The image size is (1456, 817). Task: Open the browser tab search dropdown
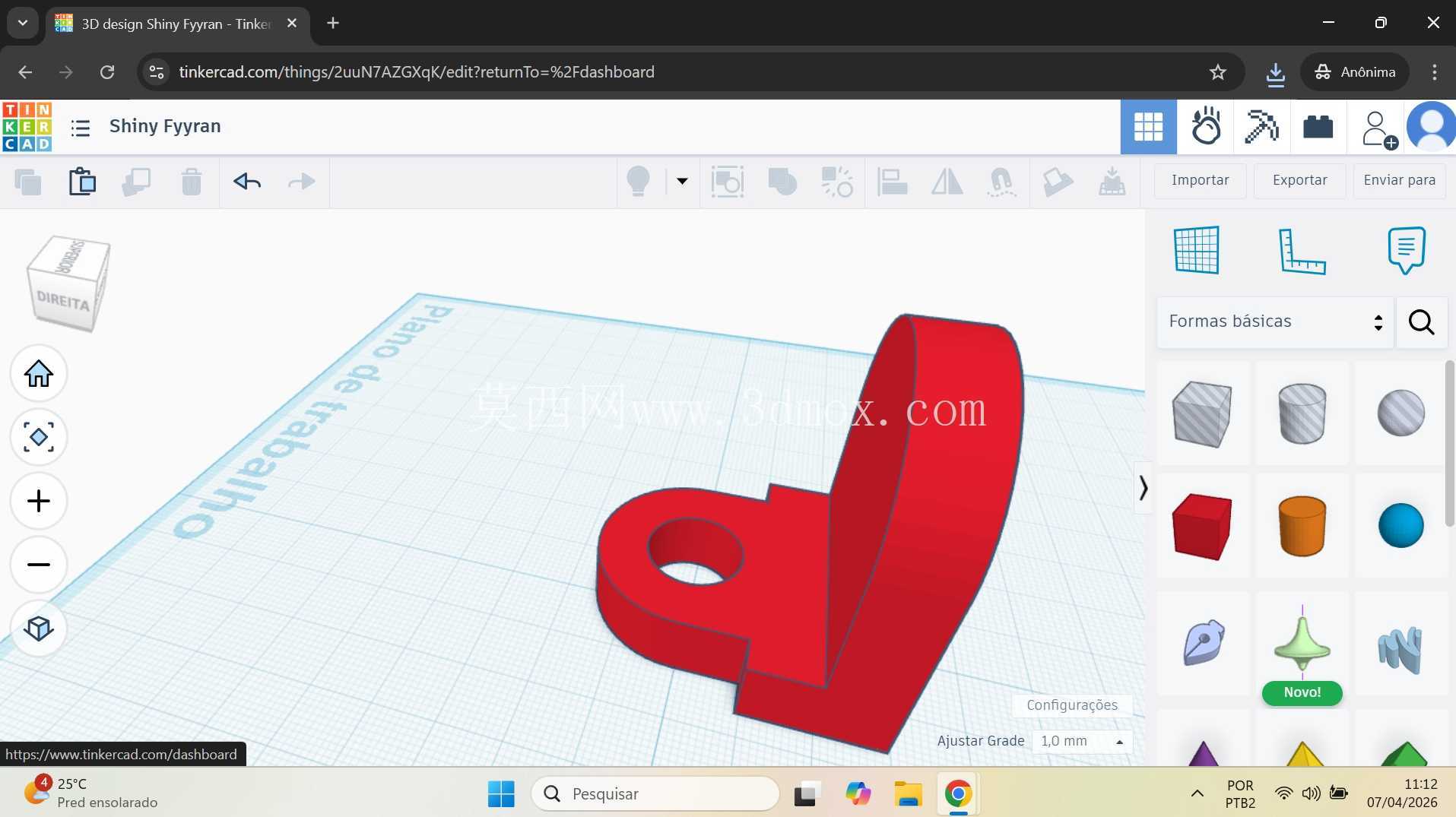[x=23, y=24]
